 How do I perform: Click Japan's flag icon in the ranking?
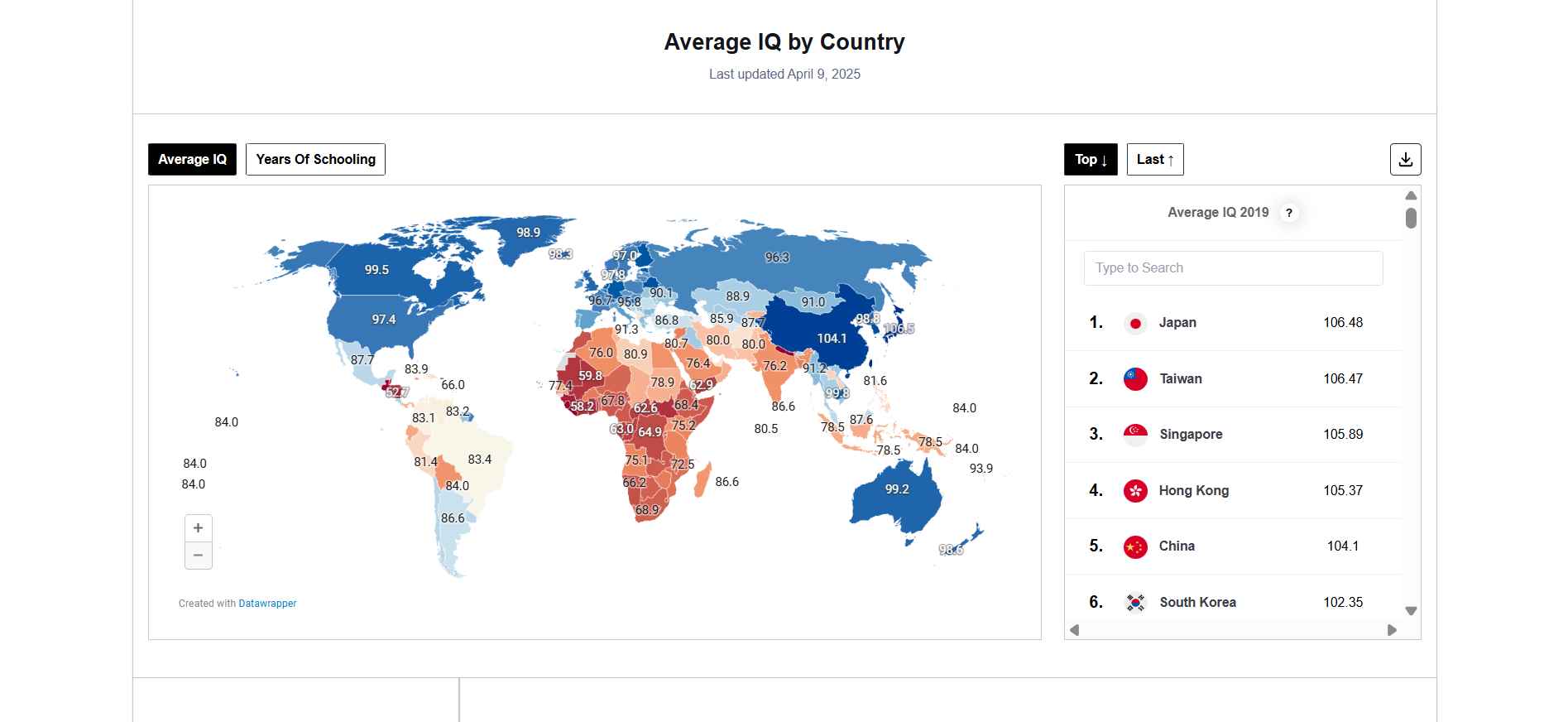tap(1134, 322)
